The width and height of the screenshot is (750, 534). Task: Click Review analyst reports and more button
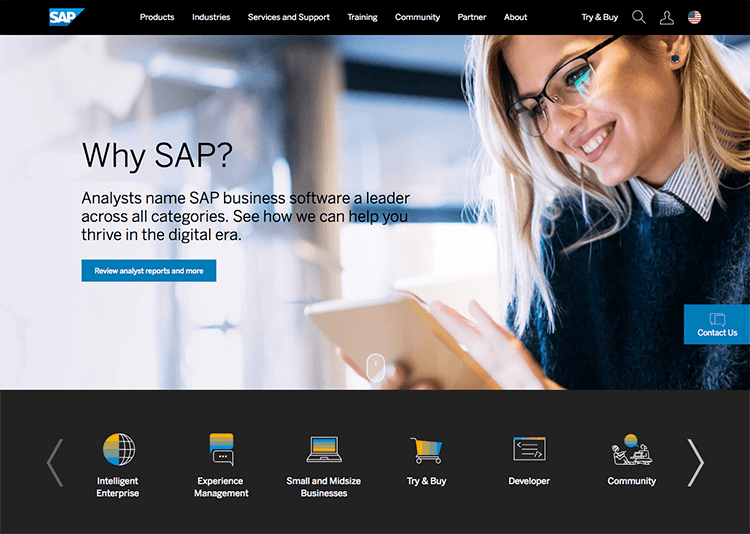click(x=149, y=271)
